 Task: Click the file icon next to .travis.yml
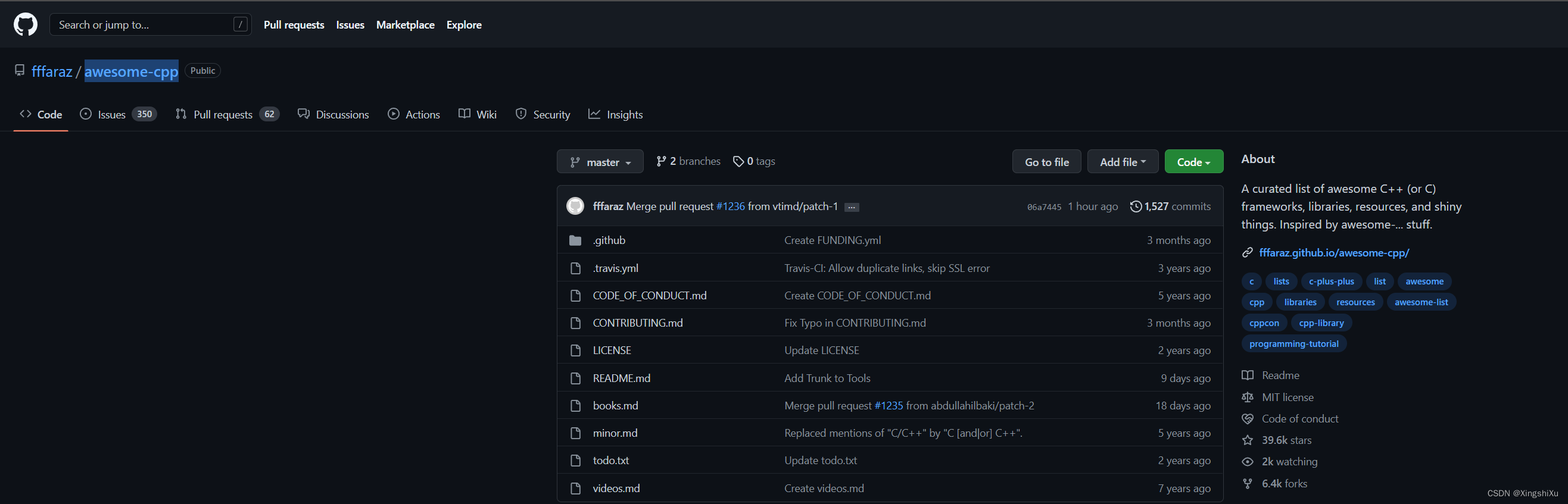coord(575,268)
